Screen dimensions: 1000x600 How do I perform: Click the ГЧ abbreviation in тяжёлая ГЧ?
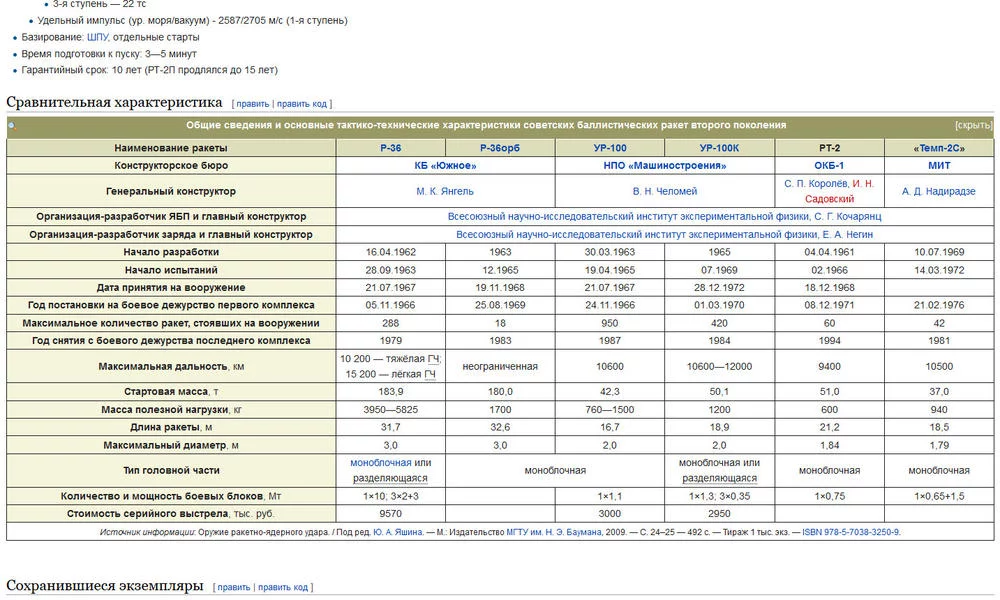433,359
